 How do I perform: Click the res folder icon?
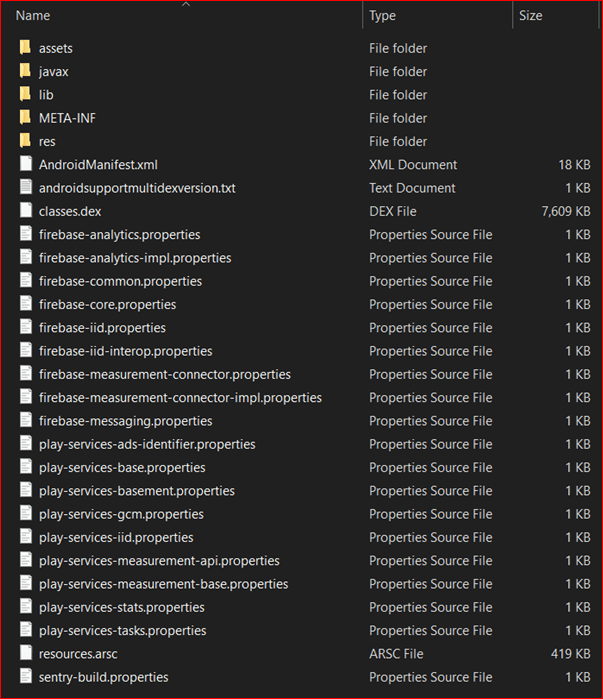tap(25, 140)
